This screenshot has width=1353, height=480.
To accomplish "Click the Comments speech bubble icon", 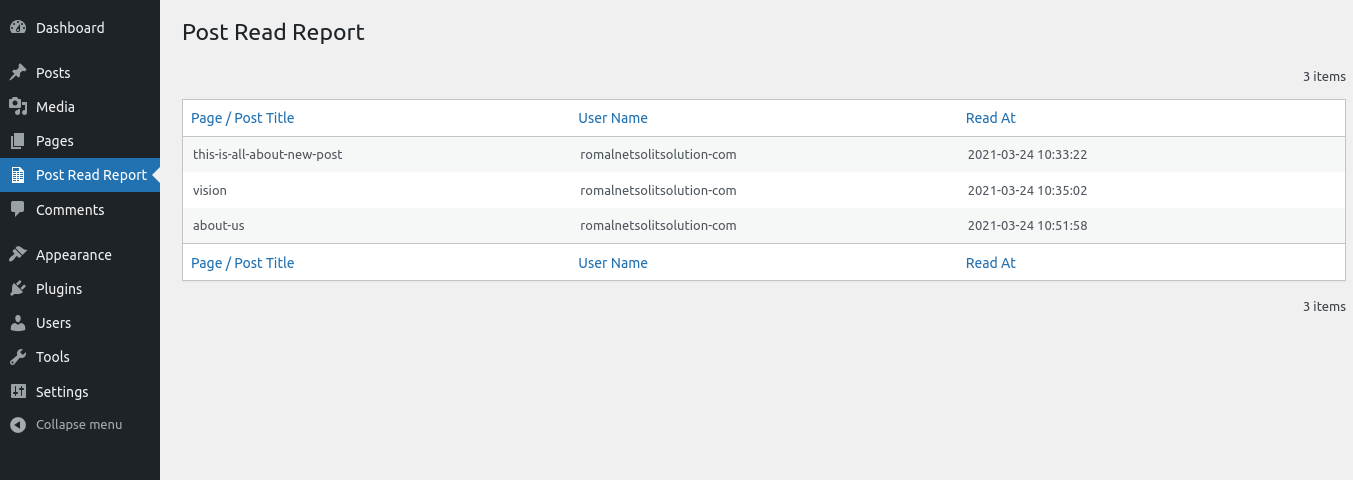I will (x=18, y=210).
